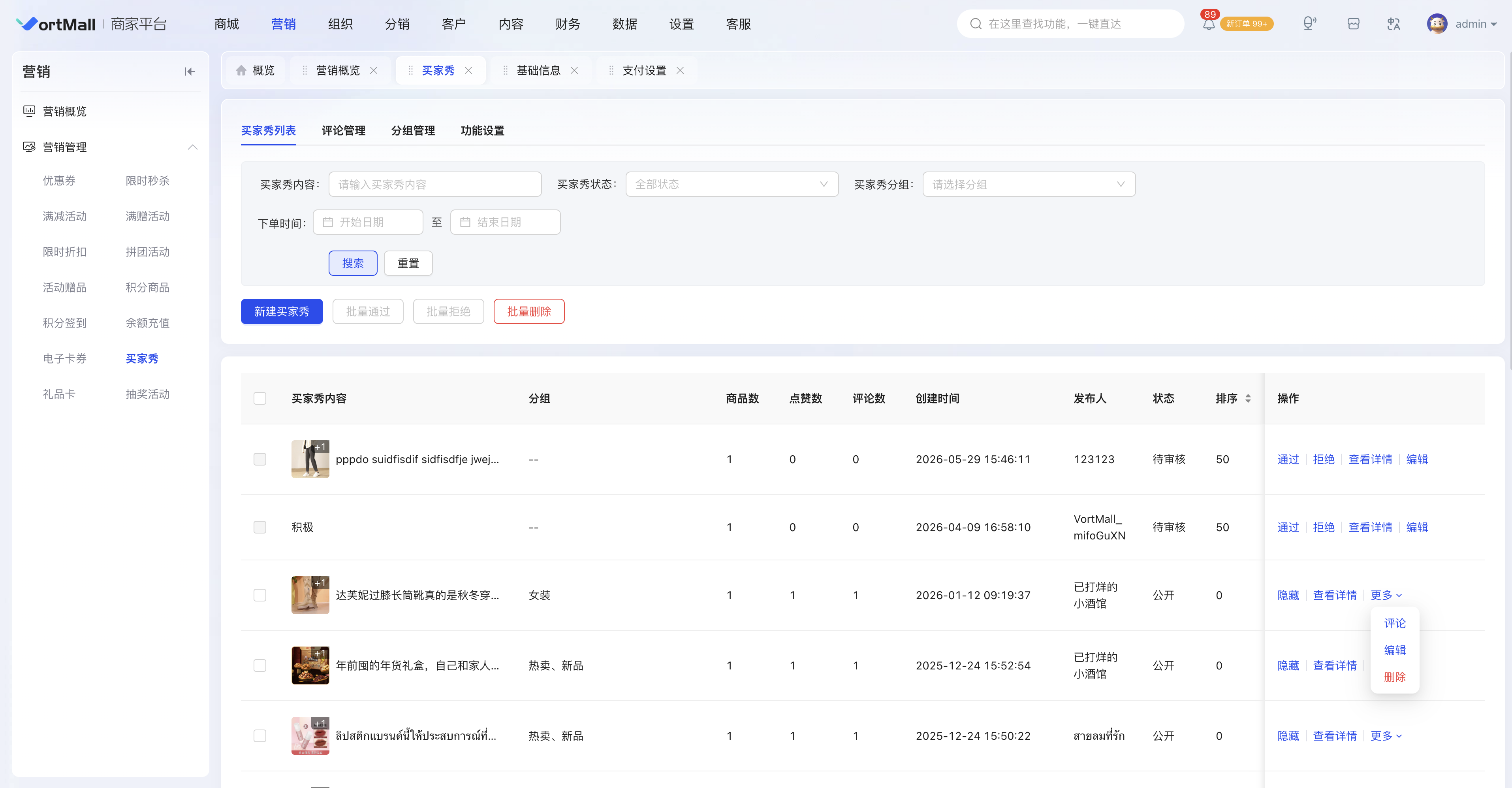Screen dimensions: 1512x788
Task: Switch to the 评论管理 tab
Action: point(343,130)
